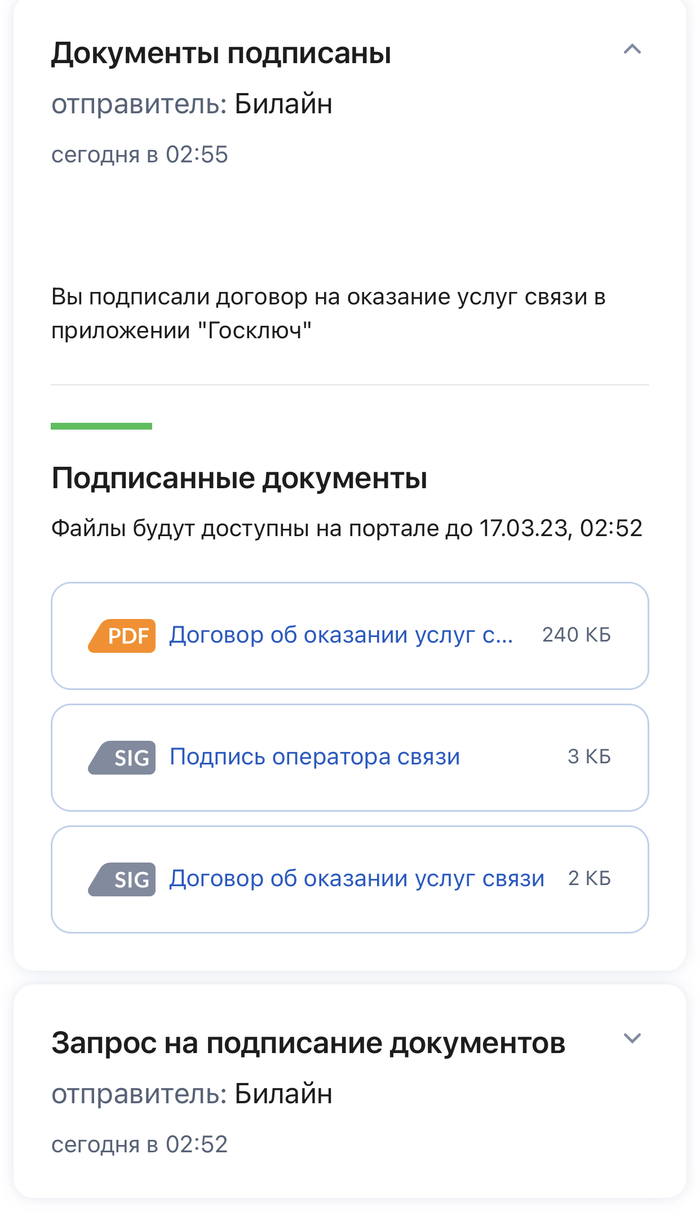The width and height of the screenshot is (700, 1216).
Task: Click the 3 КБ file size label
Action: click(589, 758)
